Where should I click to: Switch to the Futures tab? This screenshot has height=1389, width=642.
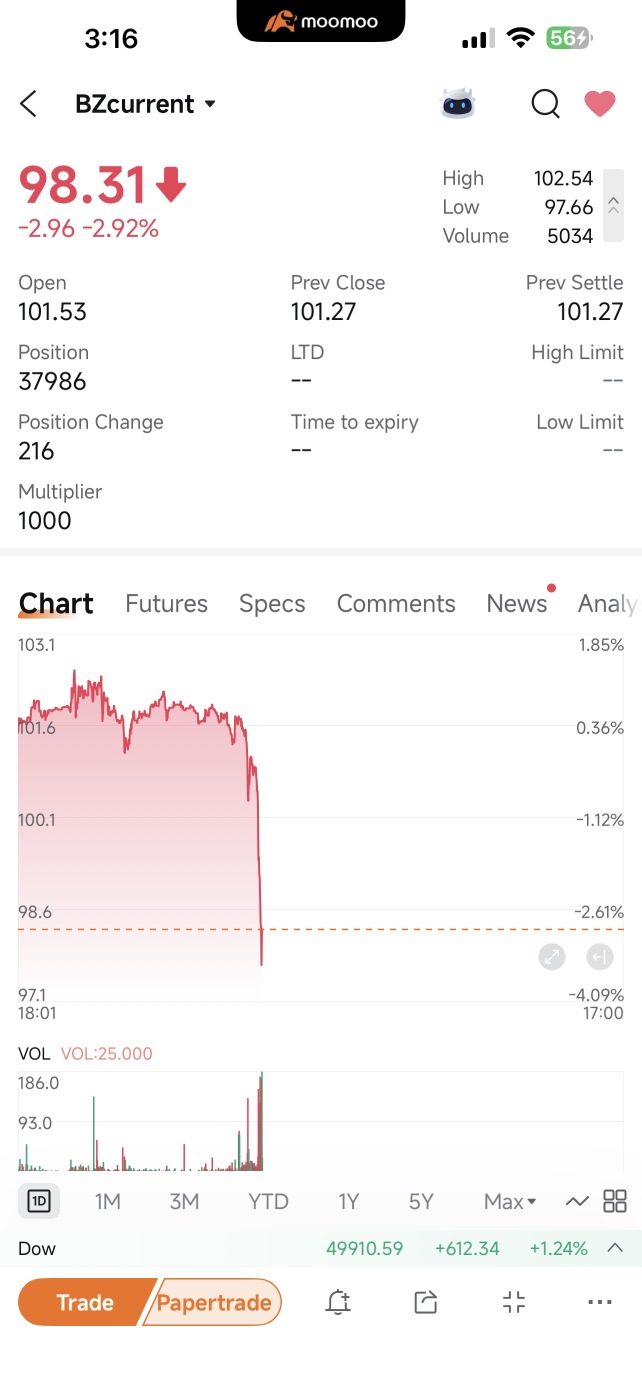(x=166, y=603)
